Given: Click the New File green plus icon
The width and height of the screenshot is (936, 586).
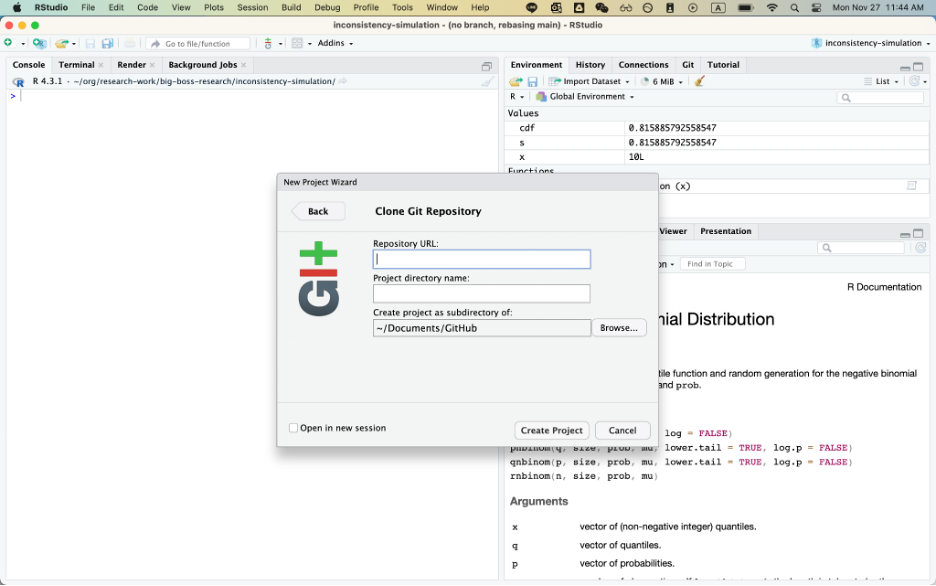Looking at the screenshot, I should [x=8, y=43].
